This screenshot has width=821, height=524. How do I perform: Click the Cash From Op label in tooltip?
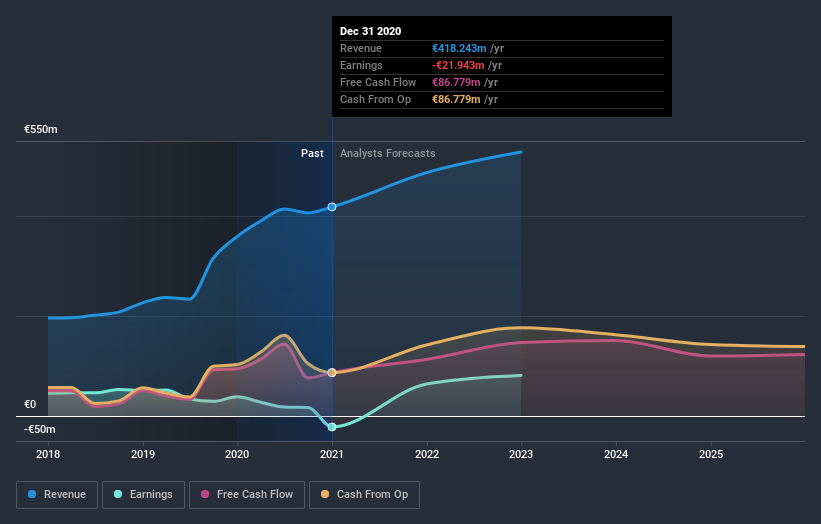pos(375,99)
